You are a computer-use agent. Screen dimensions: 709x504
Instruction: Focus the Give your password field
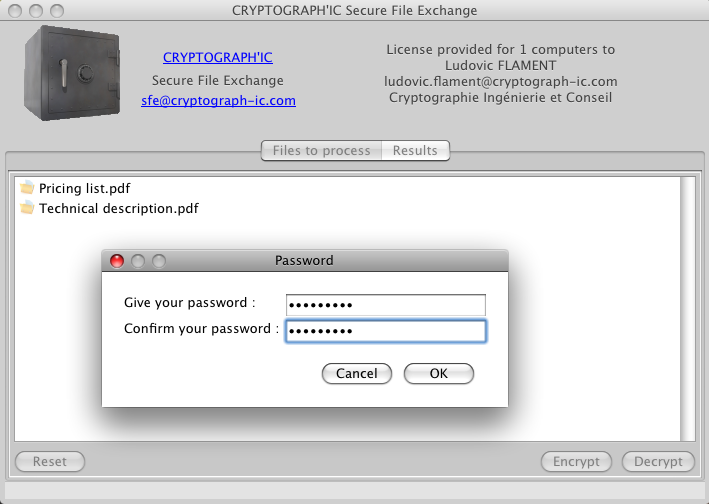coord(385,304)
